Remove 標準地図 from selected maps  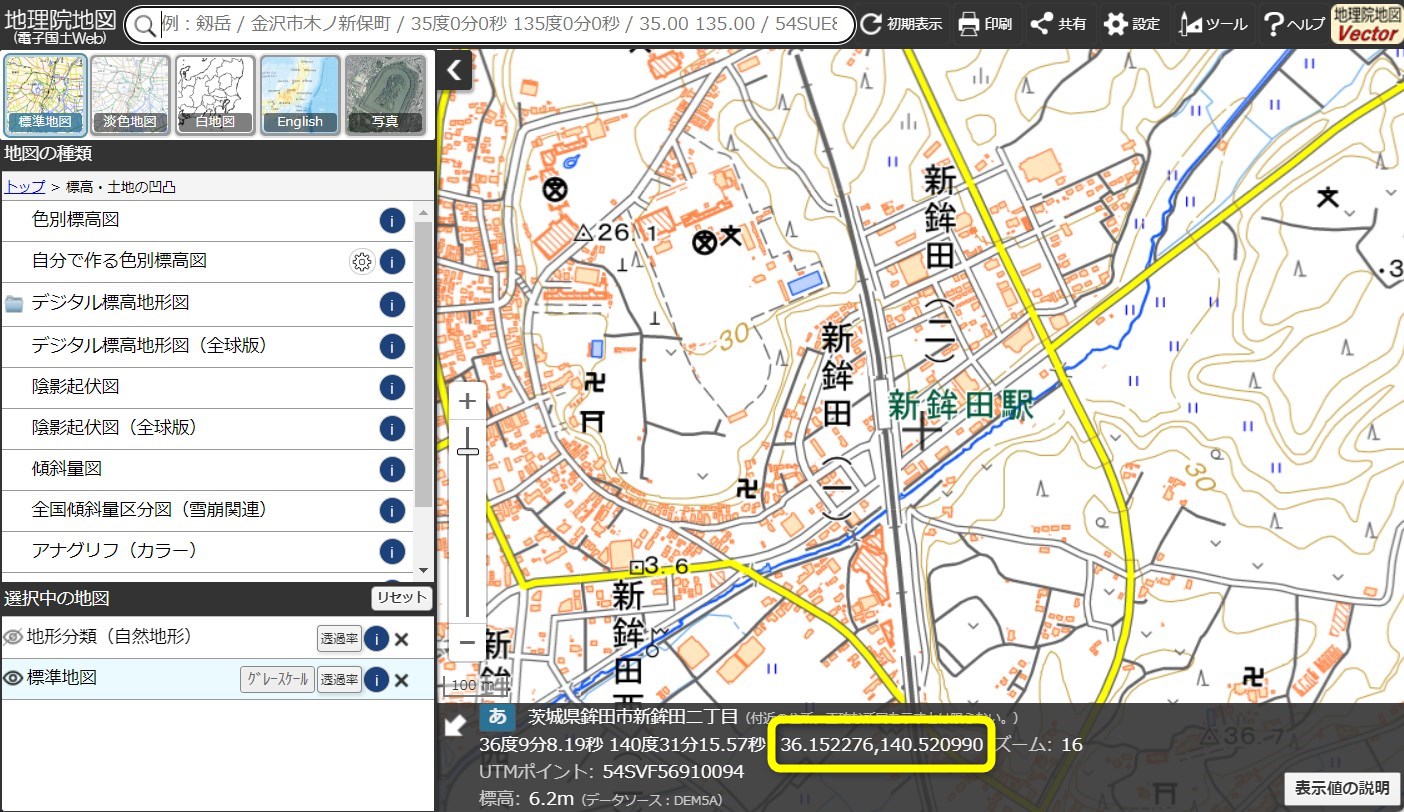[402, 680]
